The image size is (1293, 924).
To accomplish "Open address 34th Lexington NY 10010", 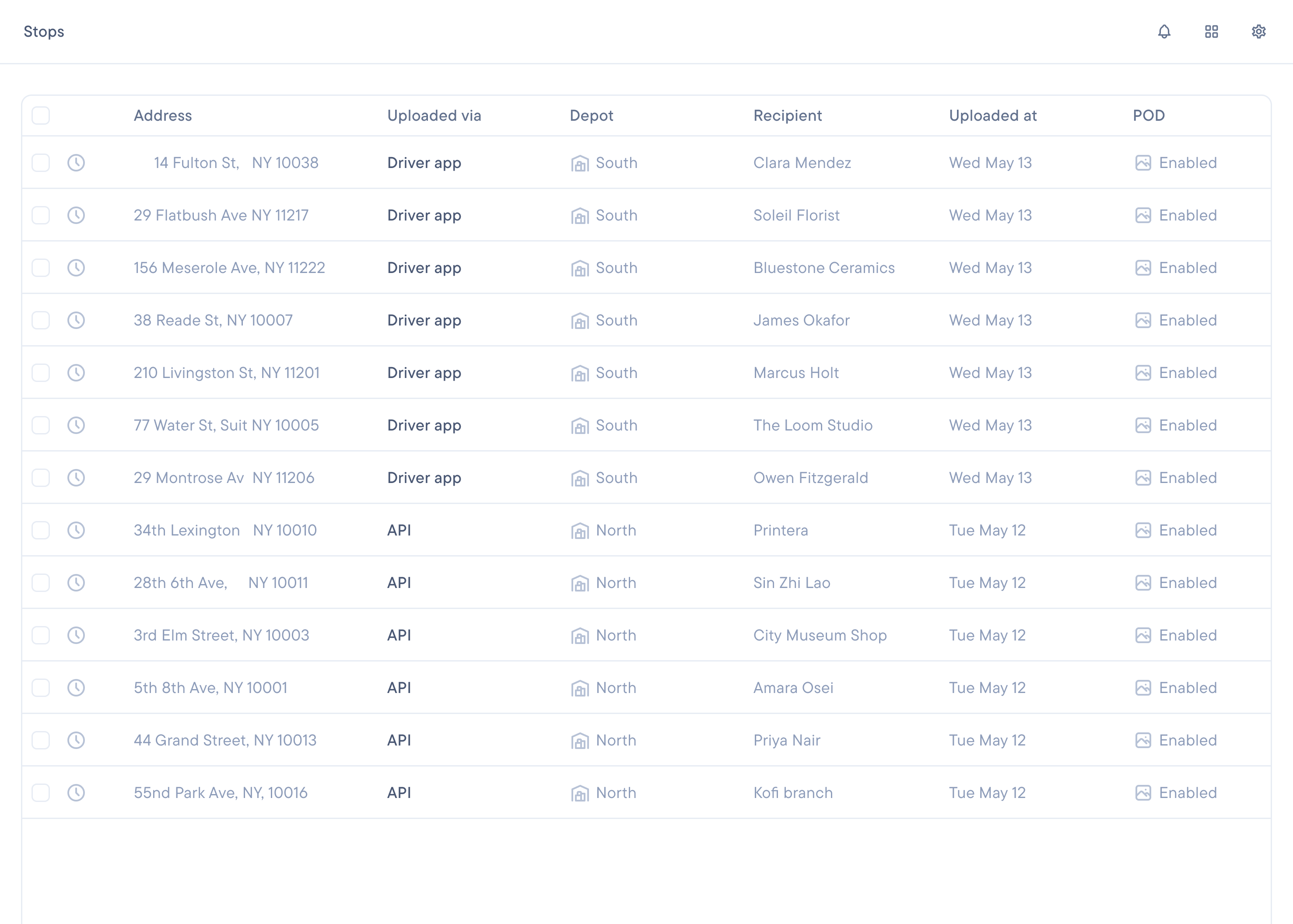I will pyautogui.click(x=225, y=530).
